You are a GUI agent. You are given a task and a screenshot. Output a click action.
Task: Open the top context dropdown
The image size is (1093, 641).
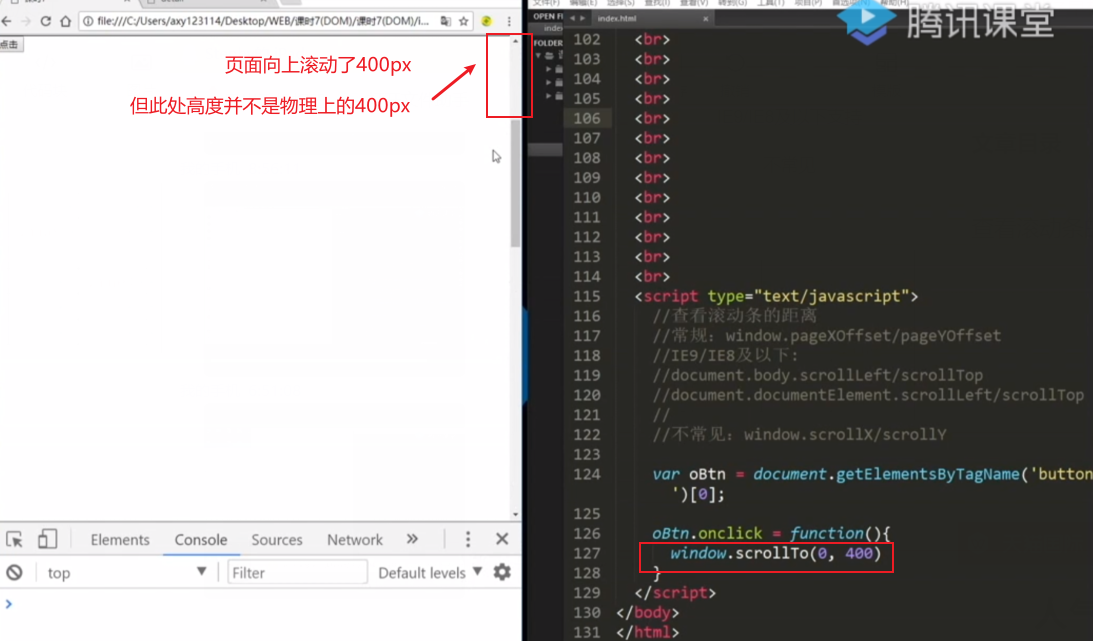(x=126, y=573)
